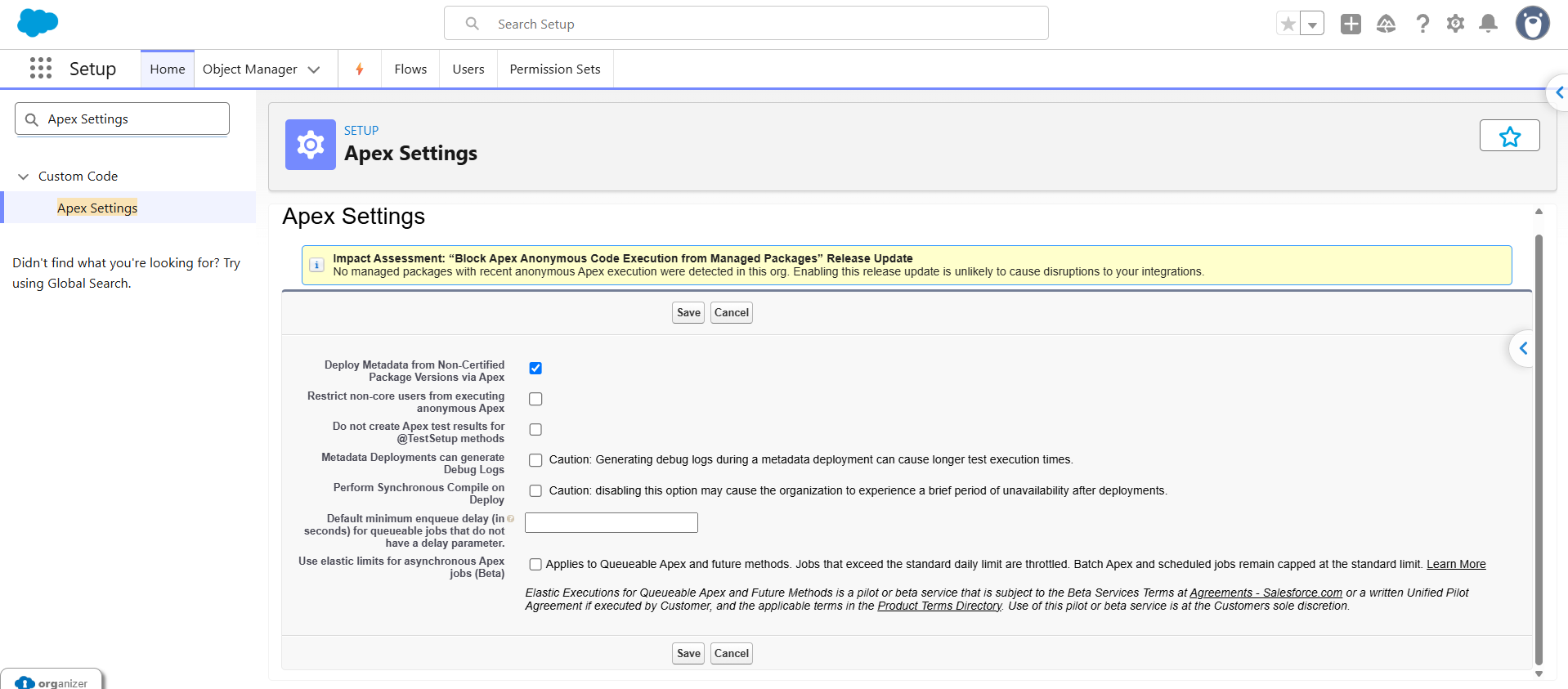
Task: Enable elastic limits for asynchronous Apex jobs
Action: pyautogui.click(x=535, y=565)
